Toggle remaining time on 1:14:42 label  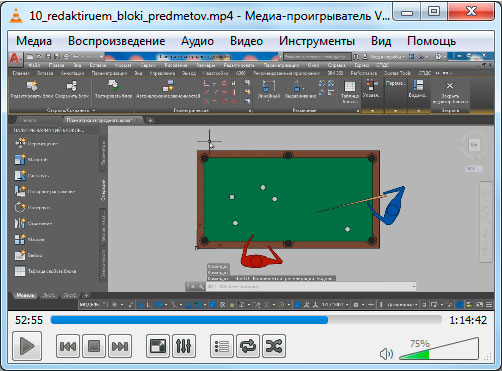coord(468,320)
